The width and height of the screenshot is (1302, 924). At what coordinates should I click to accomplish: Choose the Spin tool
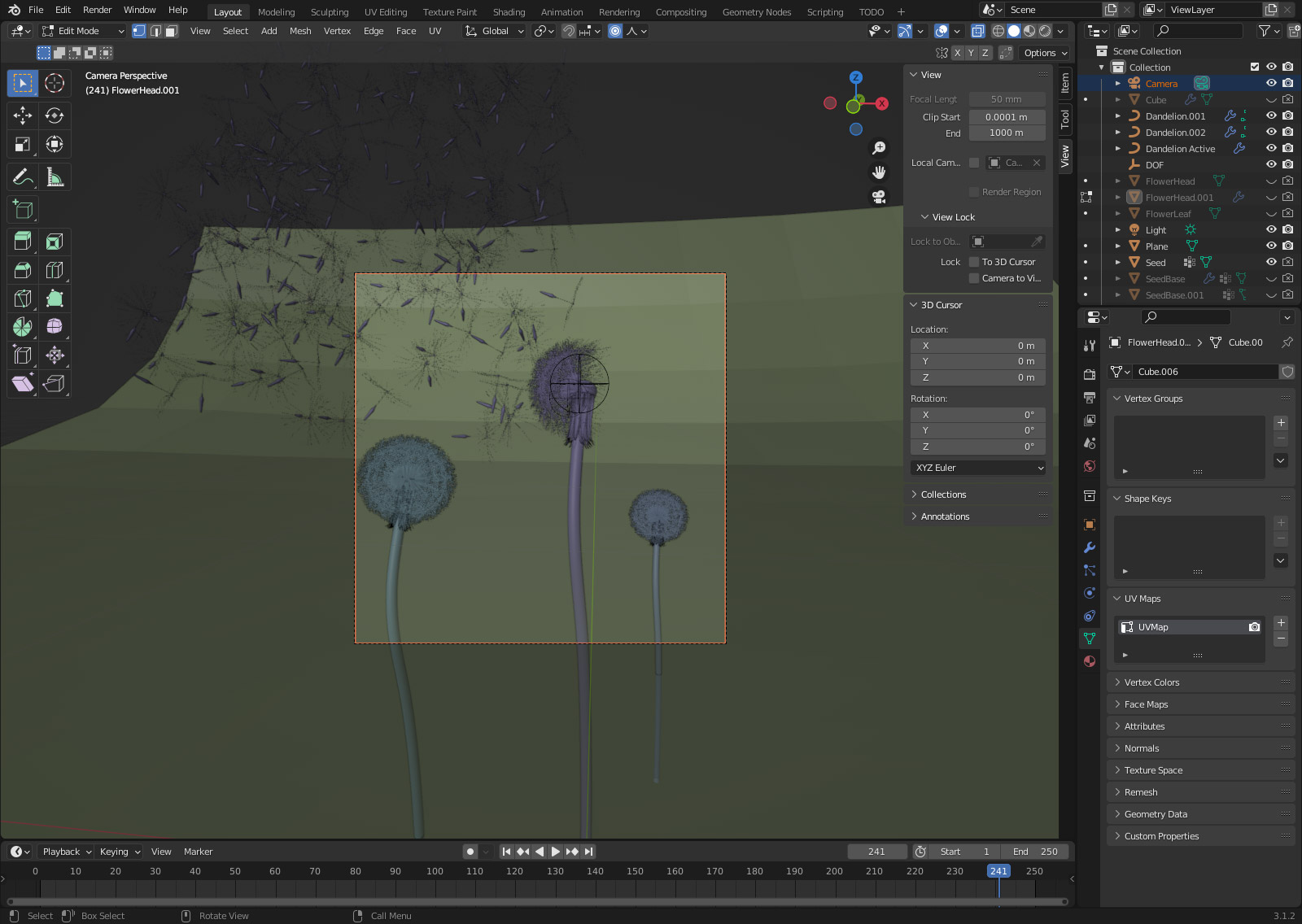[x=23, y=327]
